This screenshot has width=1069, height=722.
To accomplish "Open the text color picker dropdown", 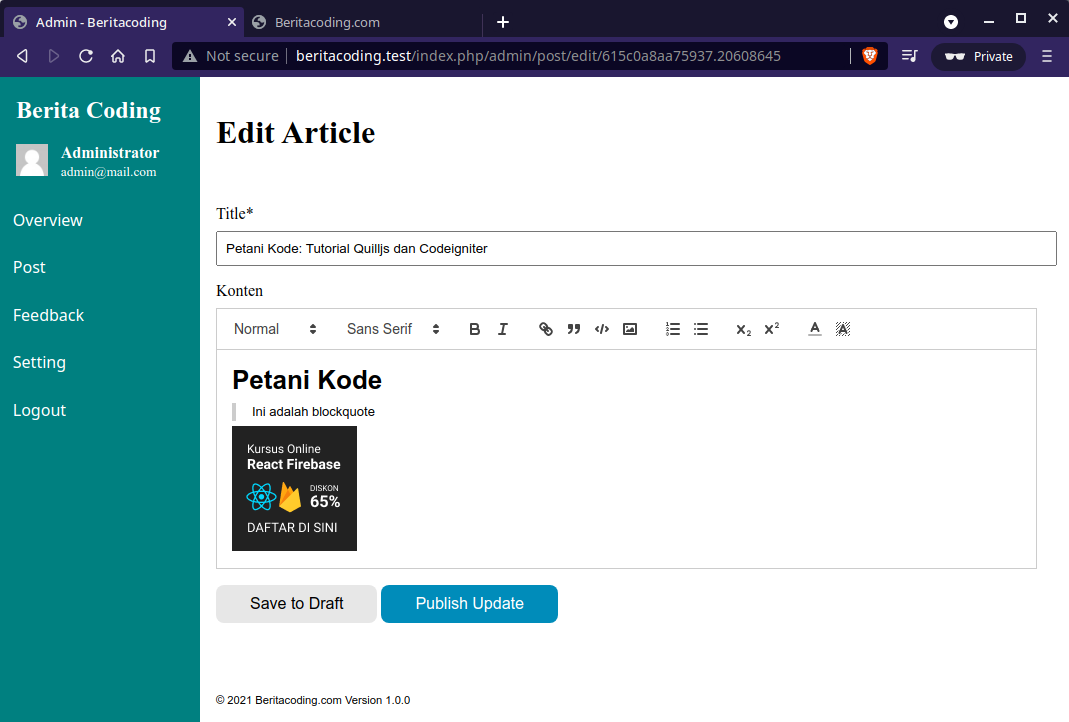I will 814,328.
